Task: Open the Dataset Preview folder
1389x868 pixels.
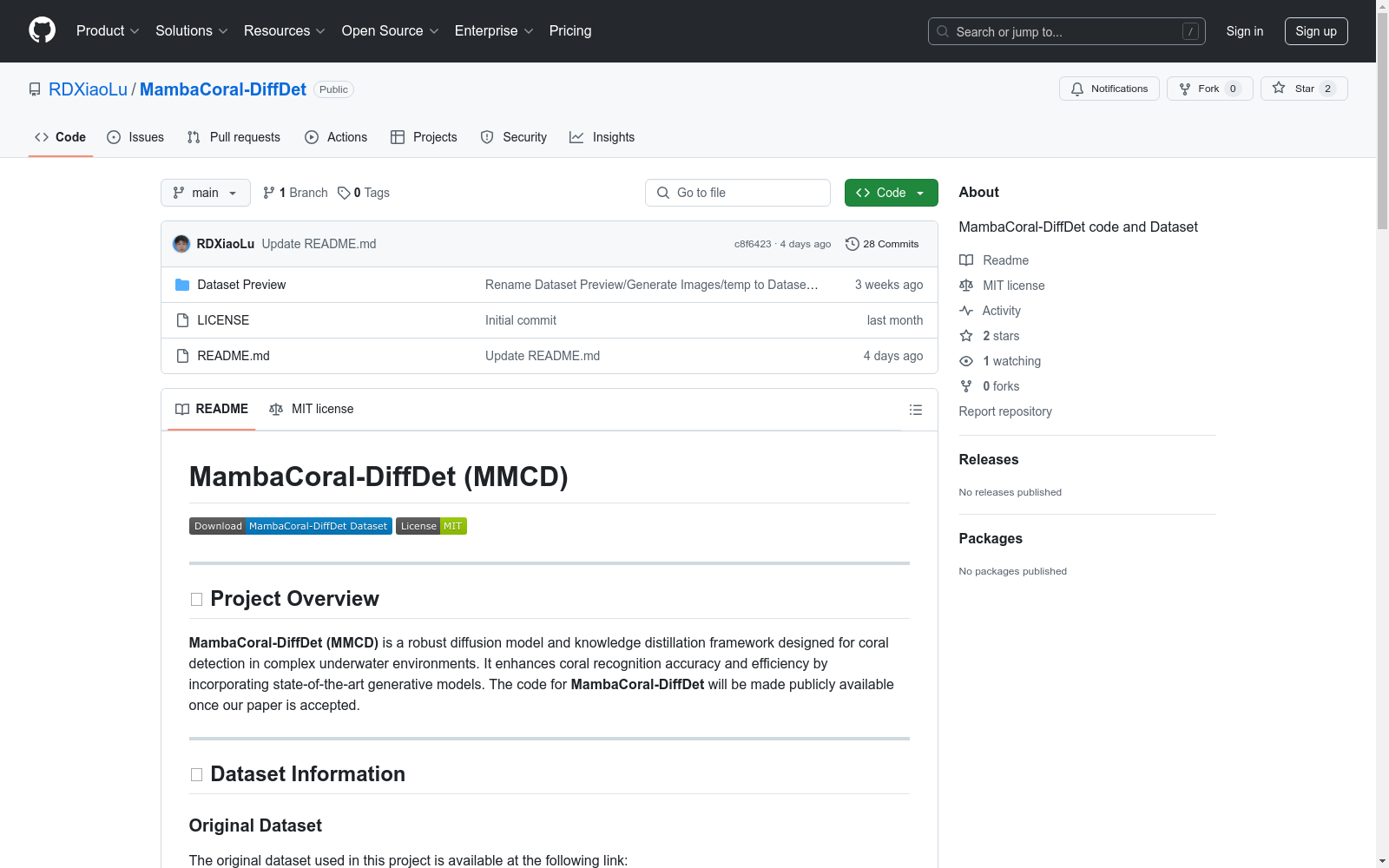Action: [241, 285]
